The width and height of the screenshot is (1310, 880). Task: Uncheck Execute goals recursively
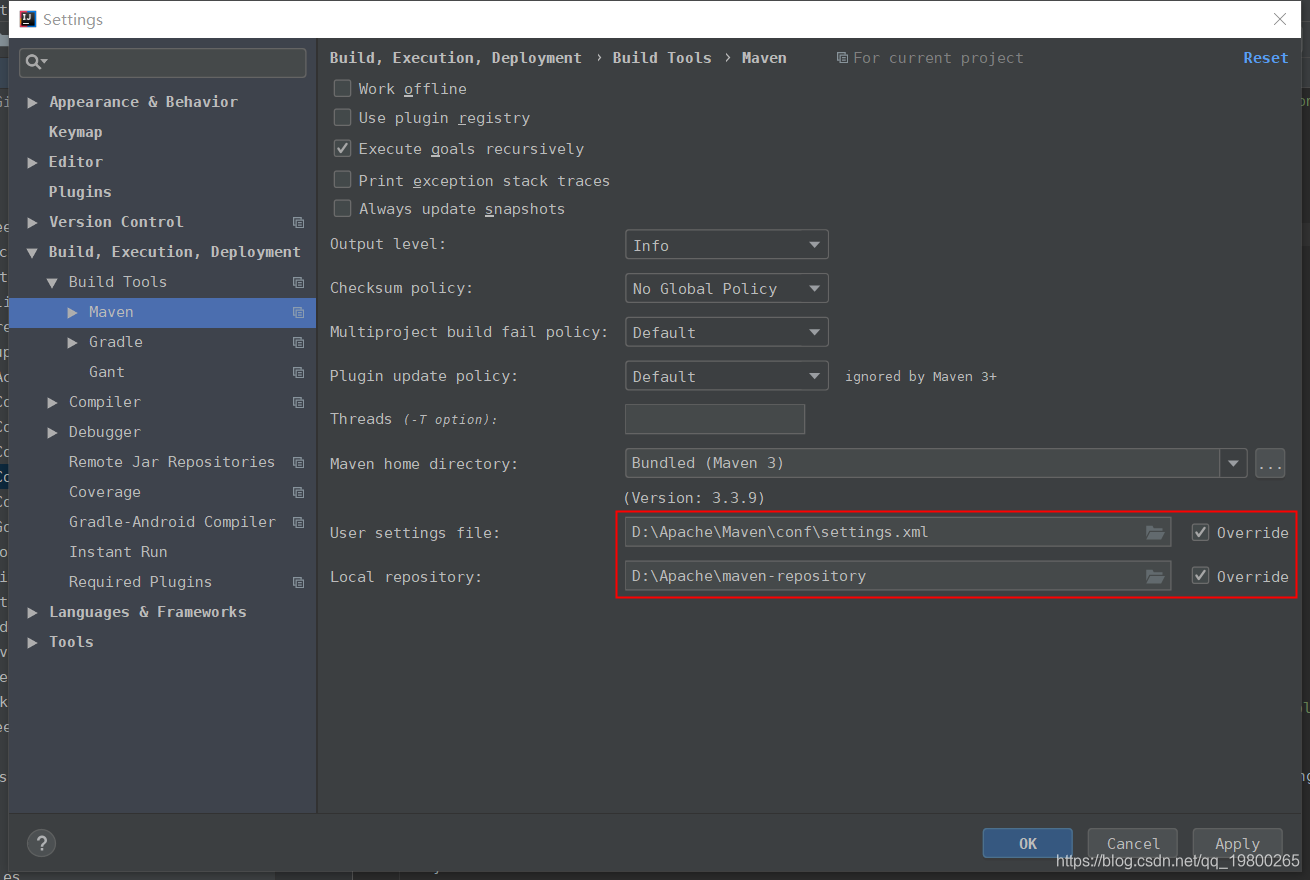[x=342, y=148]
